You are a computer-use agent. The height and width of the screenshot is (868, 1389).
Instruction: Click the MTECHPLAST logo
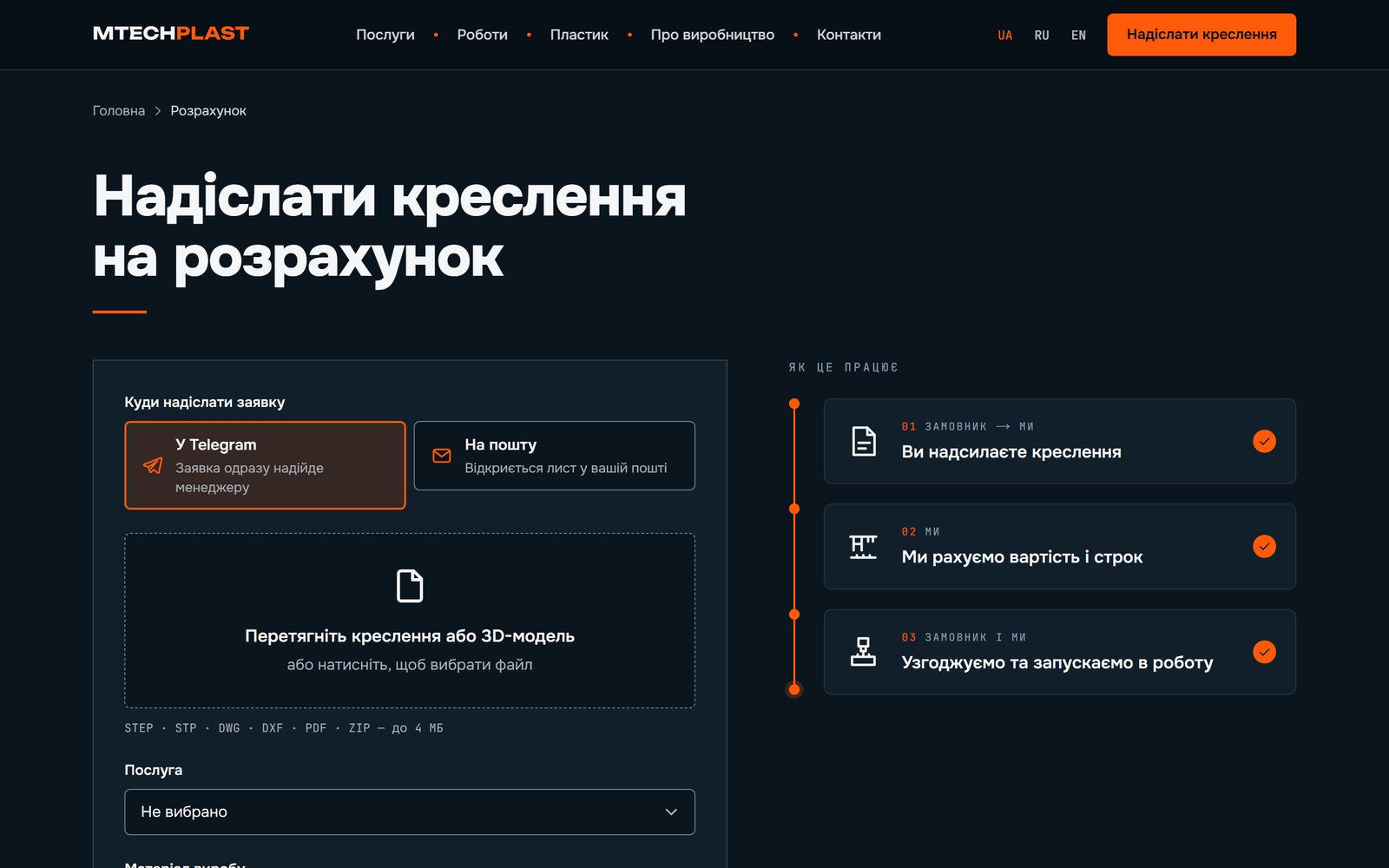171,34
